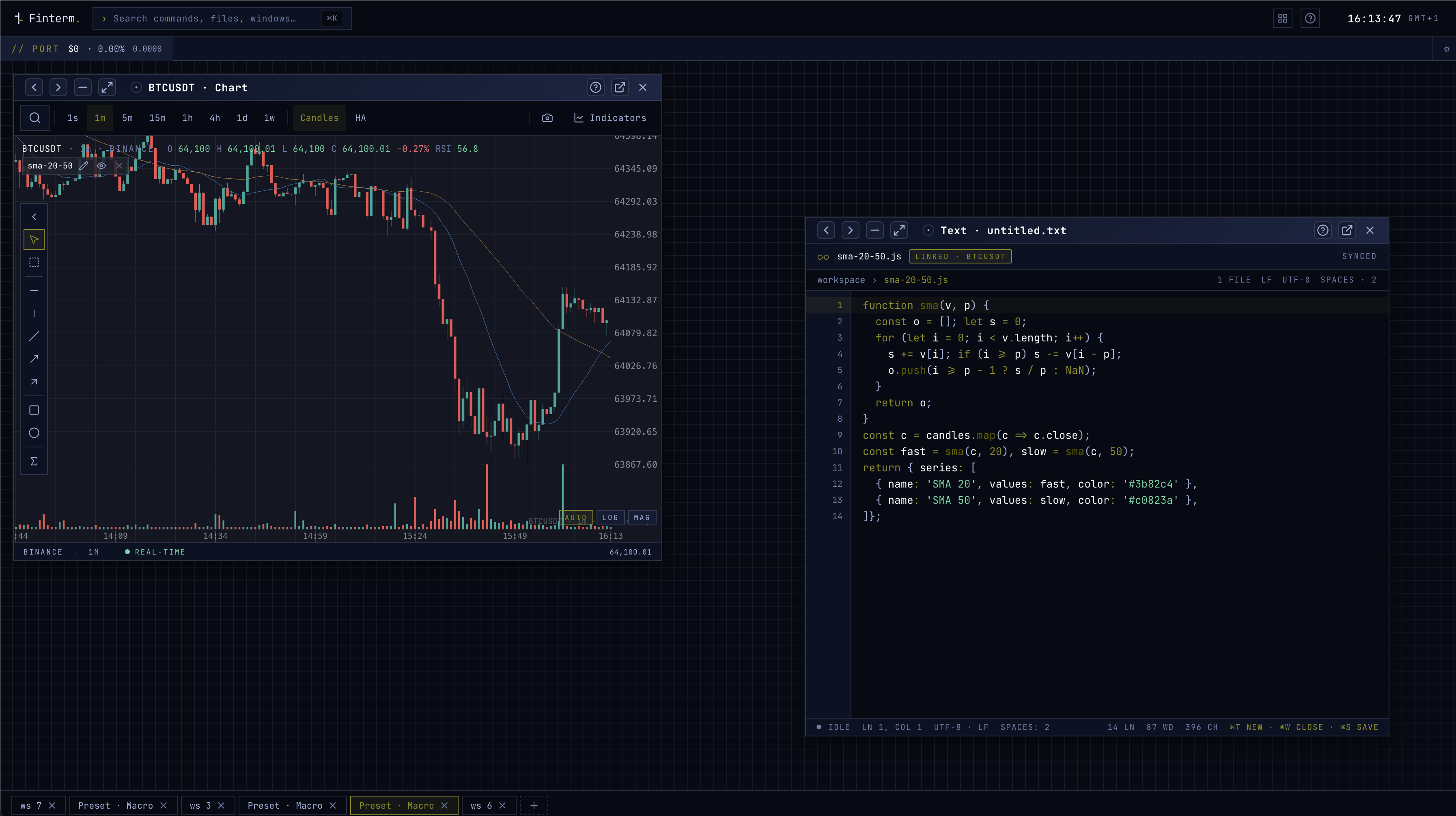Viewport: 1456px width, 816px height.
Task: Select the dashed rectangle selection tool
Action: [x=34, y=262]
